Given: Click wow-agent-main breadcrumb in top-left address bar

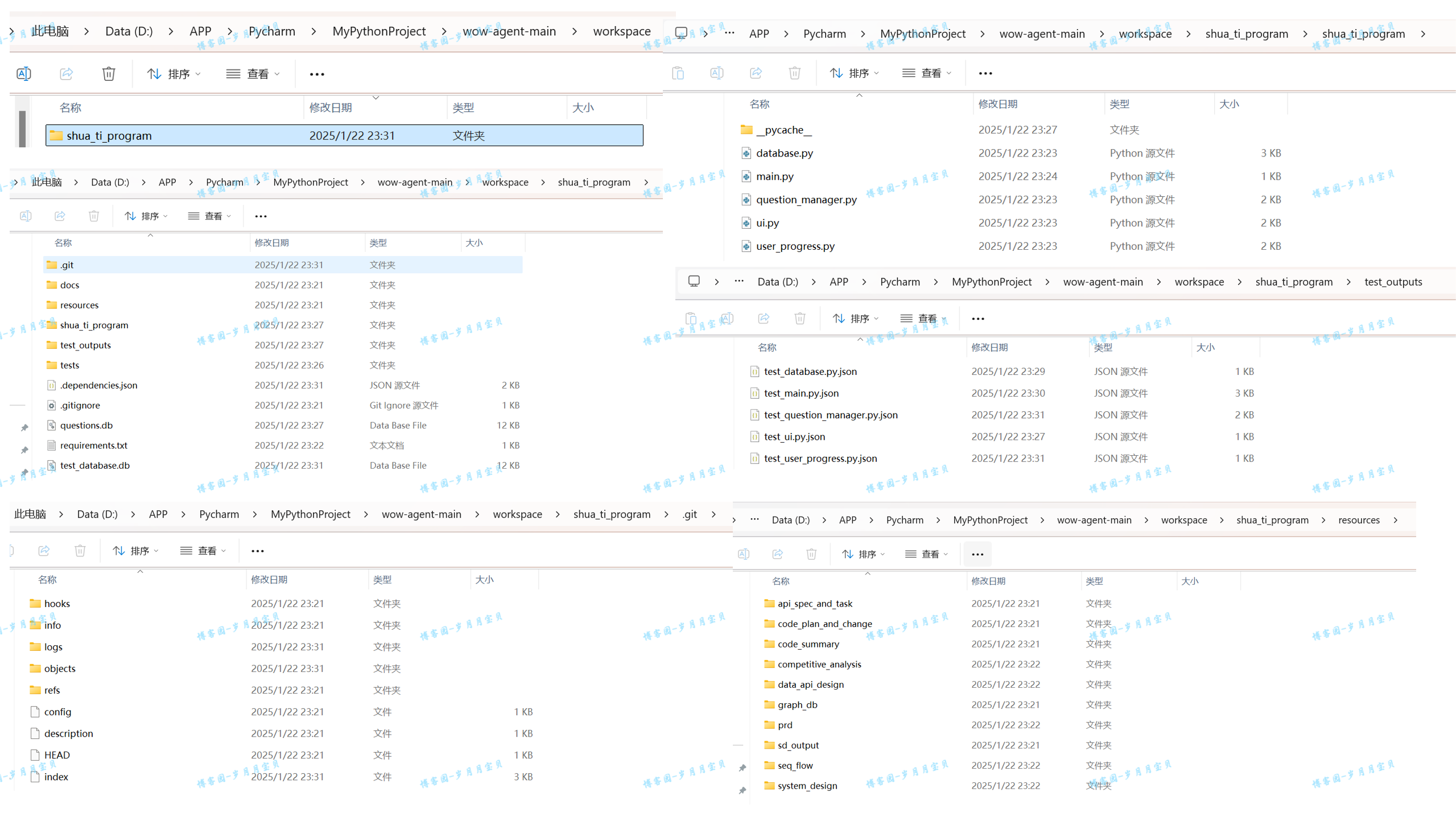Looking at the screenshot, I should [x=509, y=31].
